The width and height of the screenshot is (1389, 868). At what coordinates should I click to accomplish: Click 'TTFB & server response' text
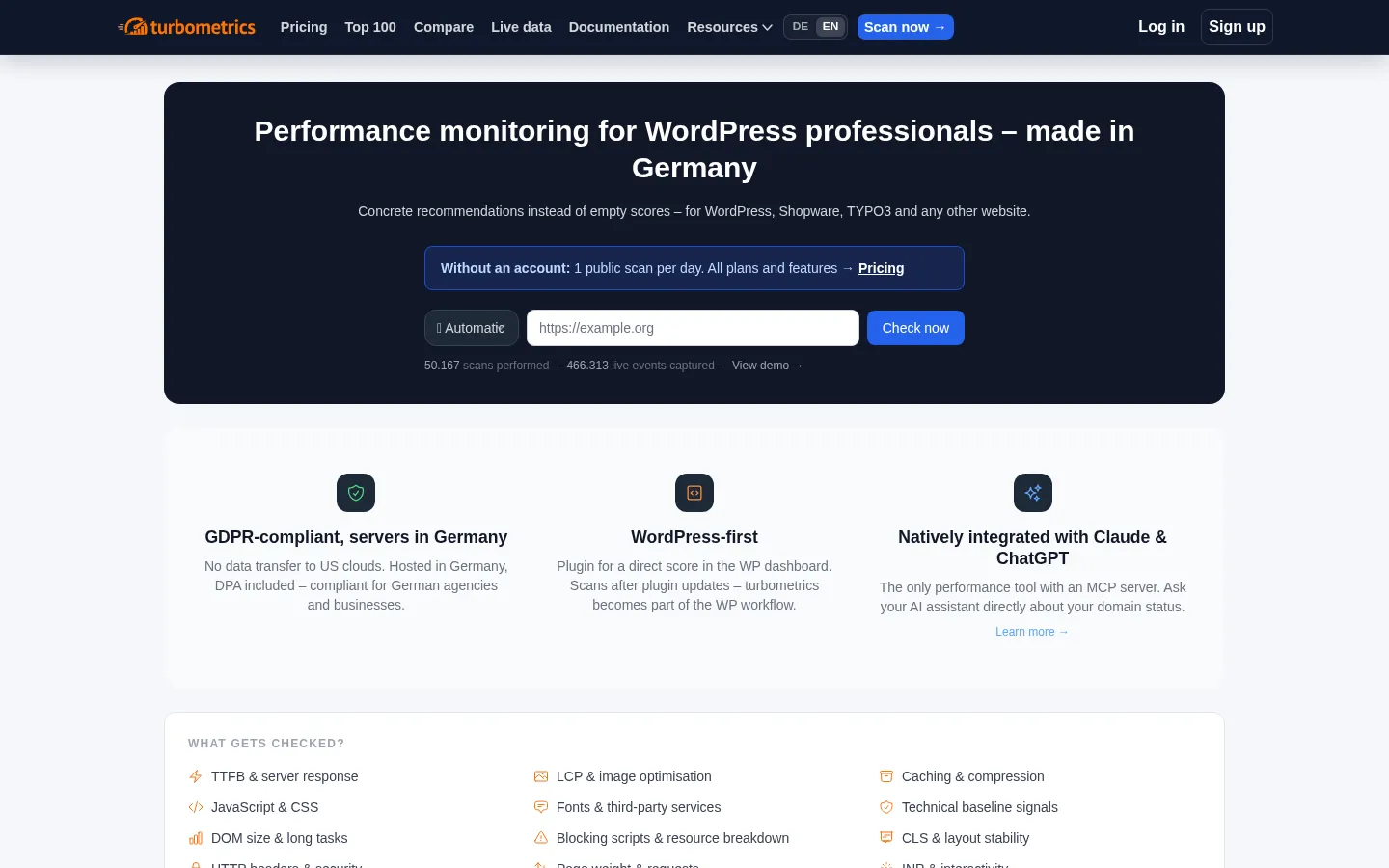285,776
